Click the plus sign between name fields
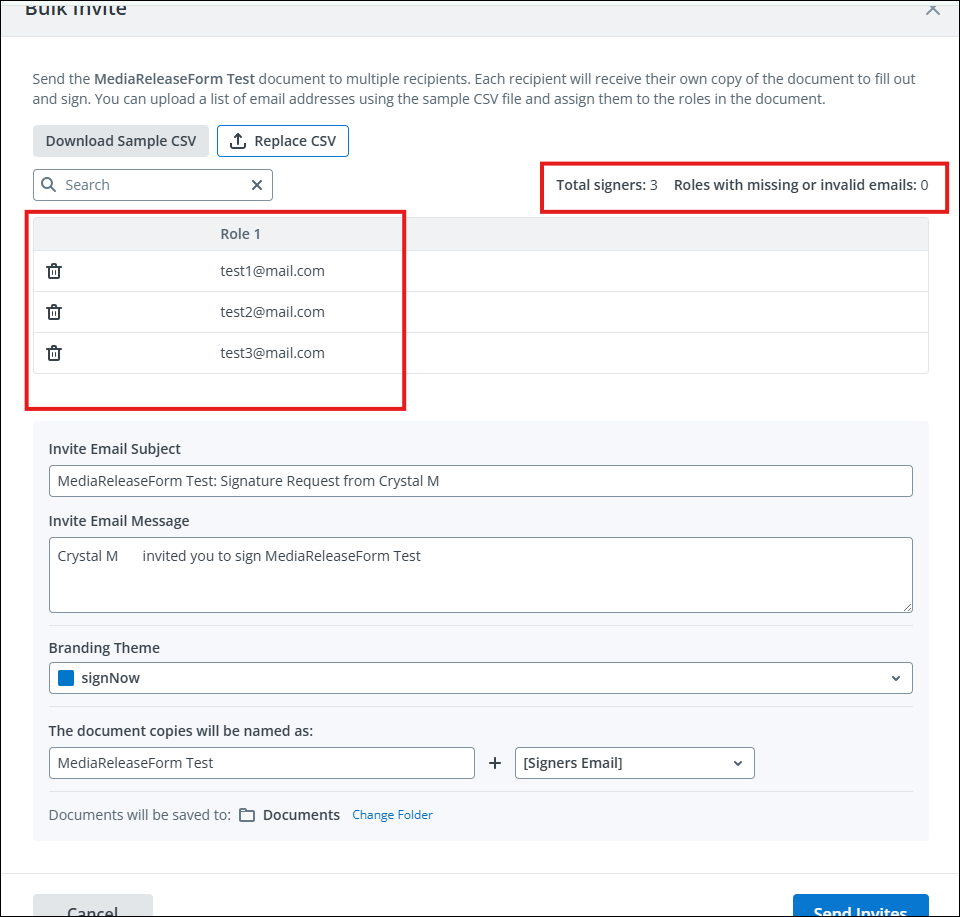This screenshot has height=917, width=960. [x=495, y=763]
